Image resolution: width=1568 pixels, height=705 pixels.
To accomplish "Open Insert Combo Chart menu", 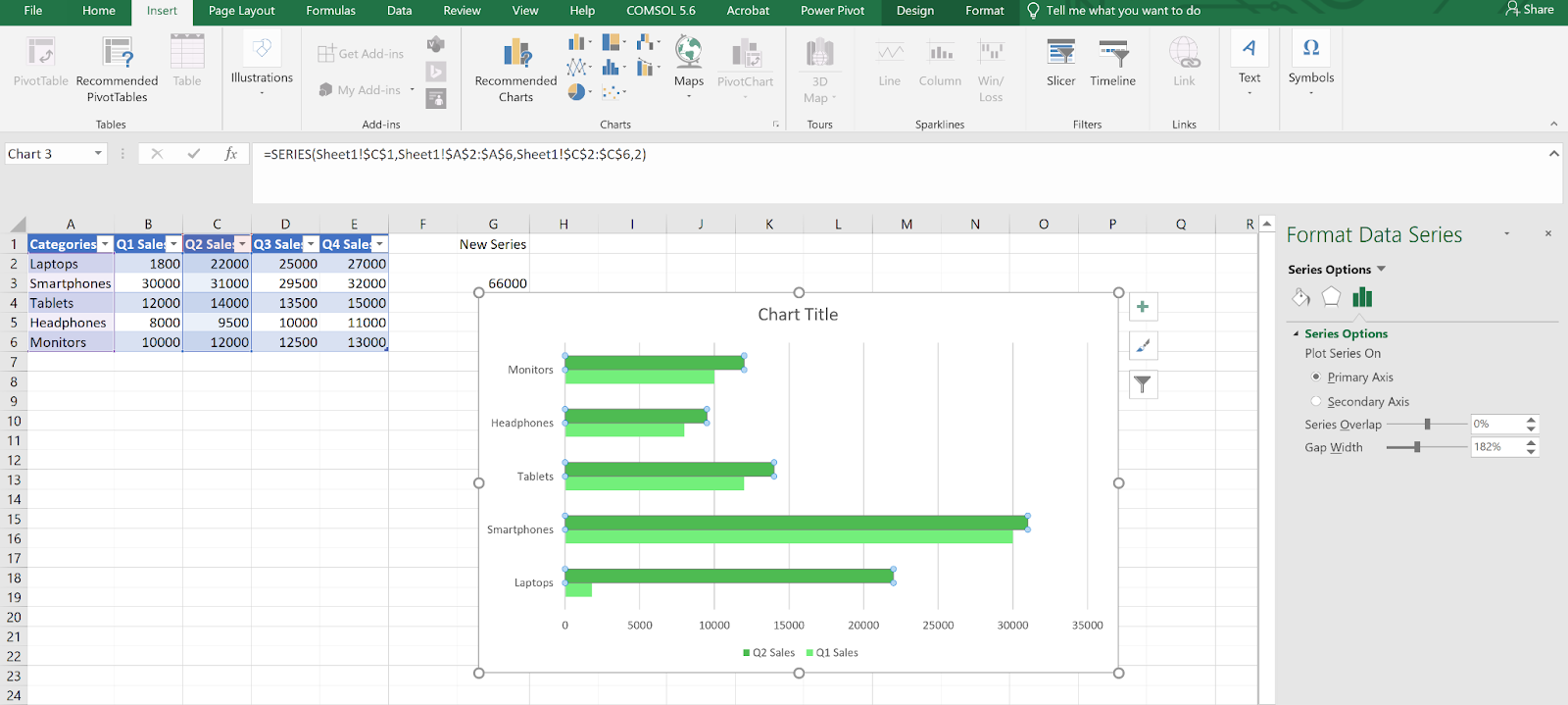I will click(x=648, y=68).
